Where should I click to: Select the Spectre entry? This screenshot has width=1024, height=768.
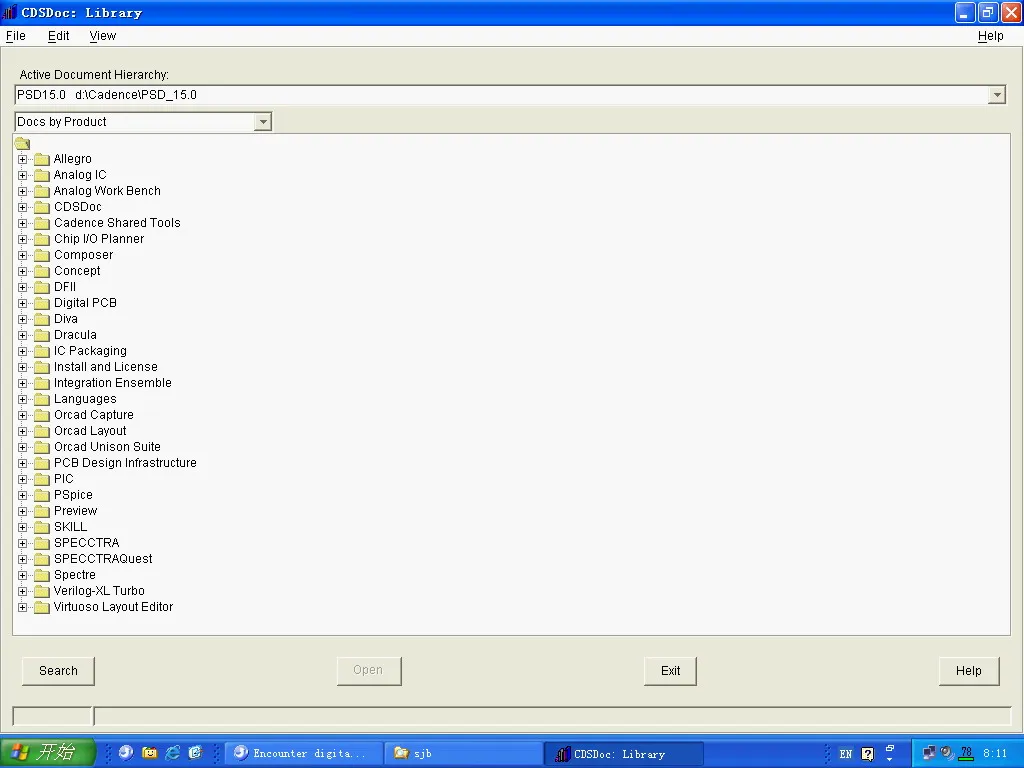(x=74, y=575)
